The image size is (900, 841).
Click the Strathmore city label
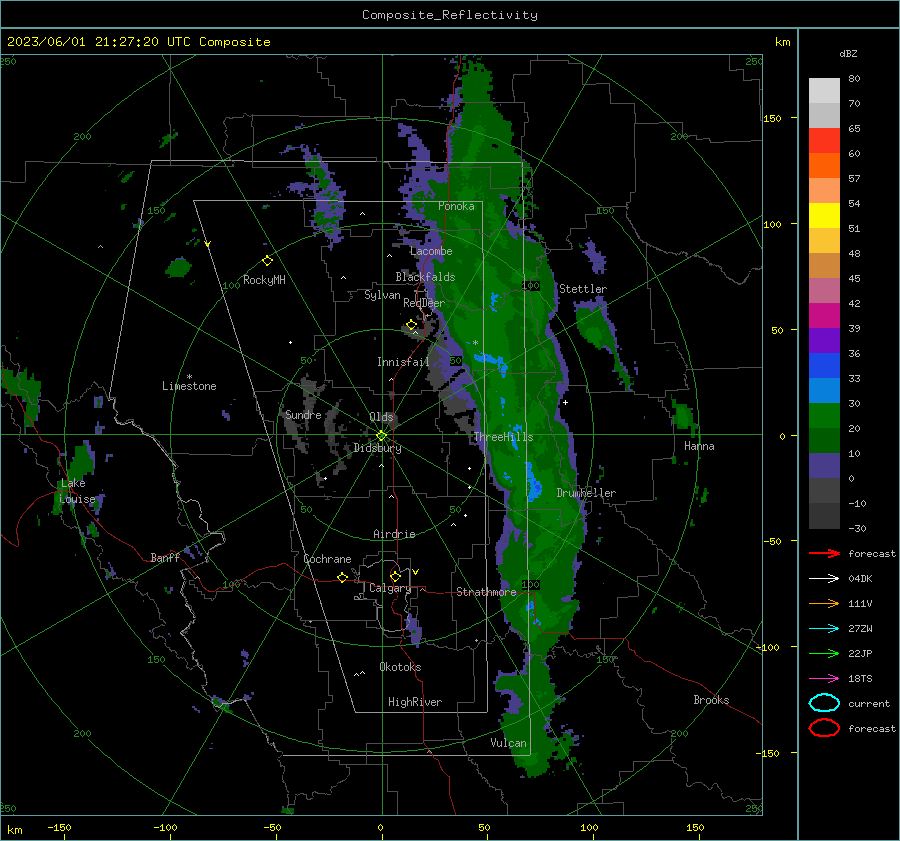pyautogui.click(x=486, y=592)
